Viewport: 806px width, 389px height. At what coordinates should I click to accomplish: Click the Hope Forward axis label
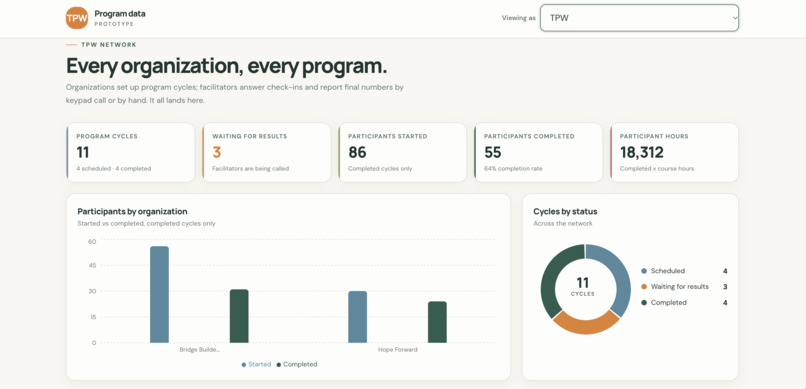coord(398,350)
